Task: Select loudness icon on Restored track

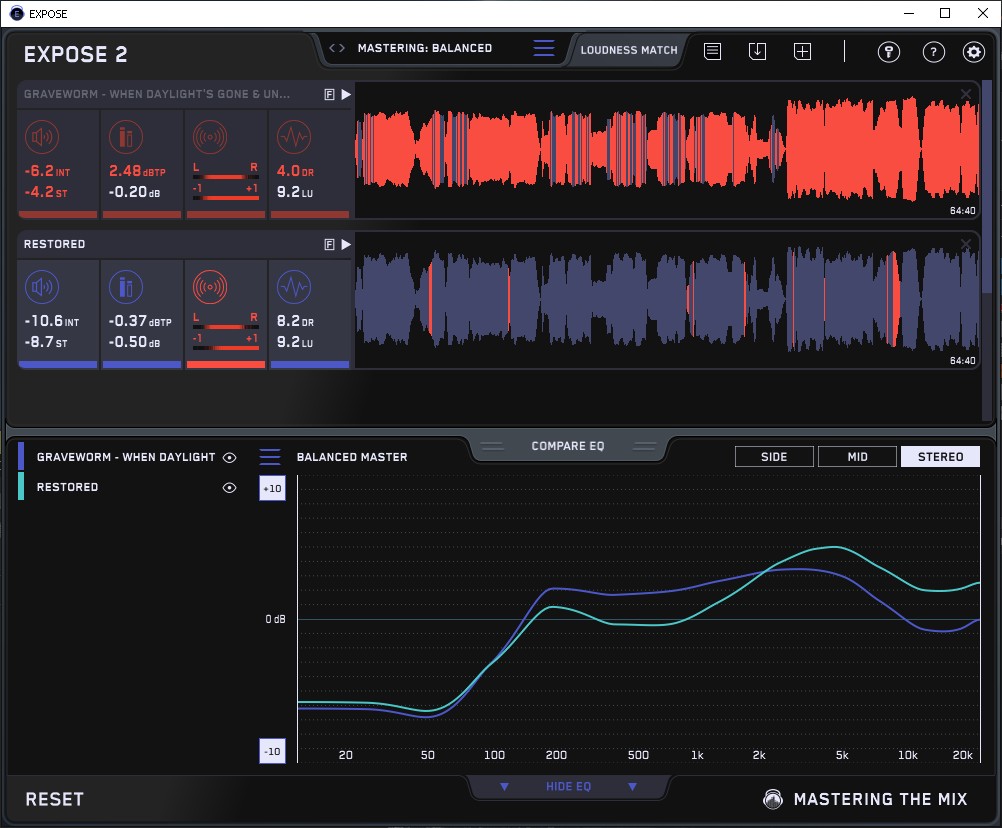Action: point(41,288)
